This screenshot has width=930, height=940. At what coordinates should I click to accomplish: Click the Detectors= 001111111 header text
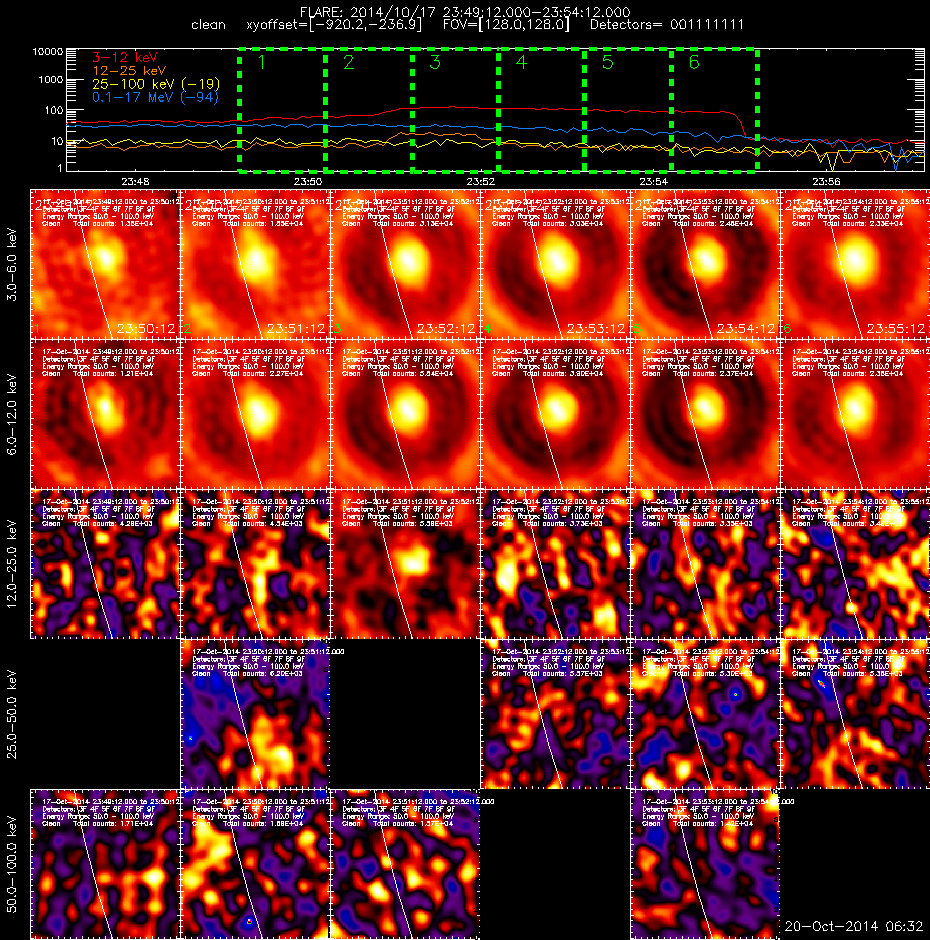667,25
